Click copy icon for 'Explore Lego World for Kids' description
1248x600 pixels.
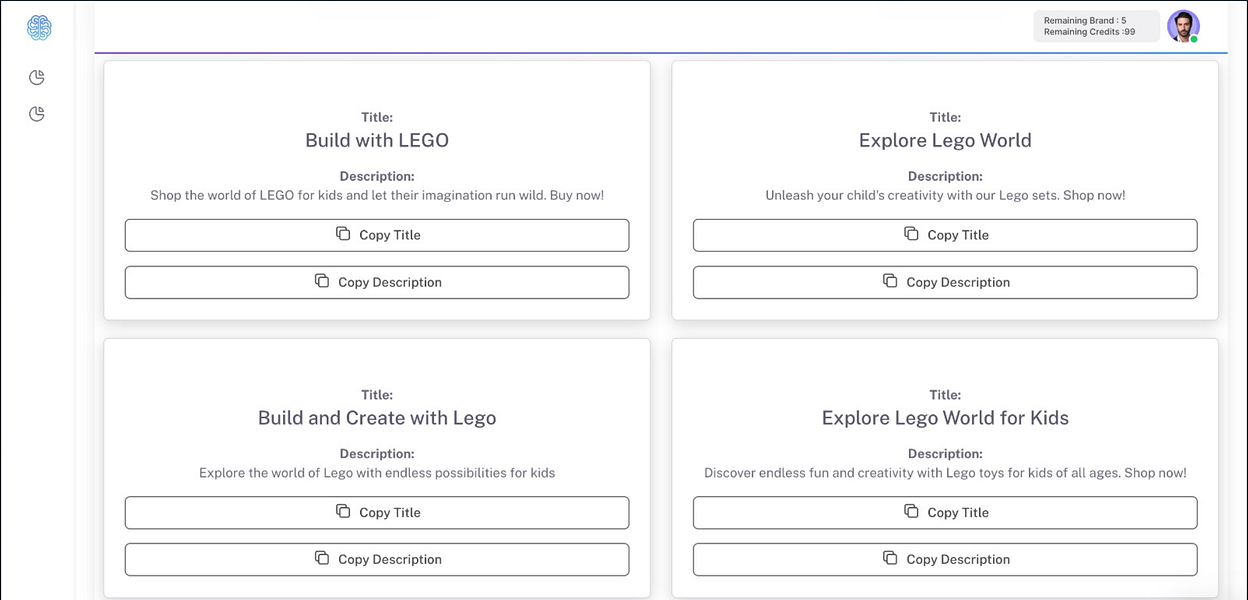pos(890,558)
